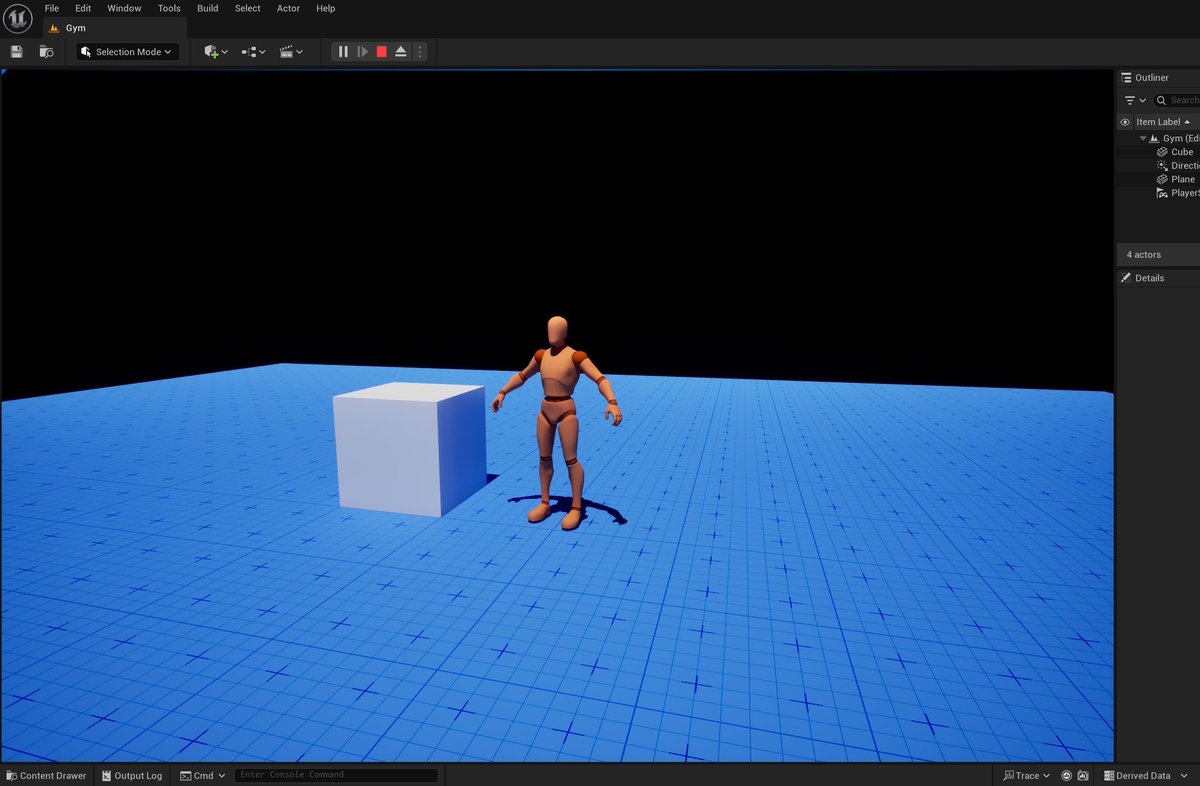This screenshot has width=1200, height=786.
Task: Open the Derived Data dropdown
Action: click(x=1143, y=775)
